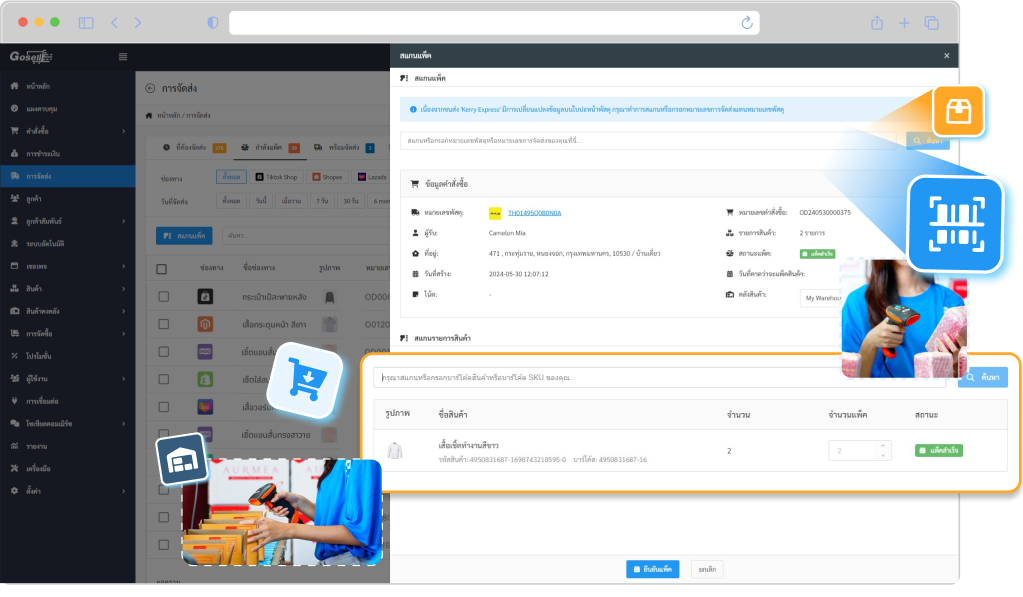1023x597 pixels.
Task: Tick the select-all checkbox in table header
Action: pos(162,269)
